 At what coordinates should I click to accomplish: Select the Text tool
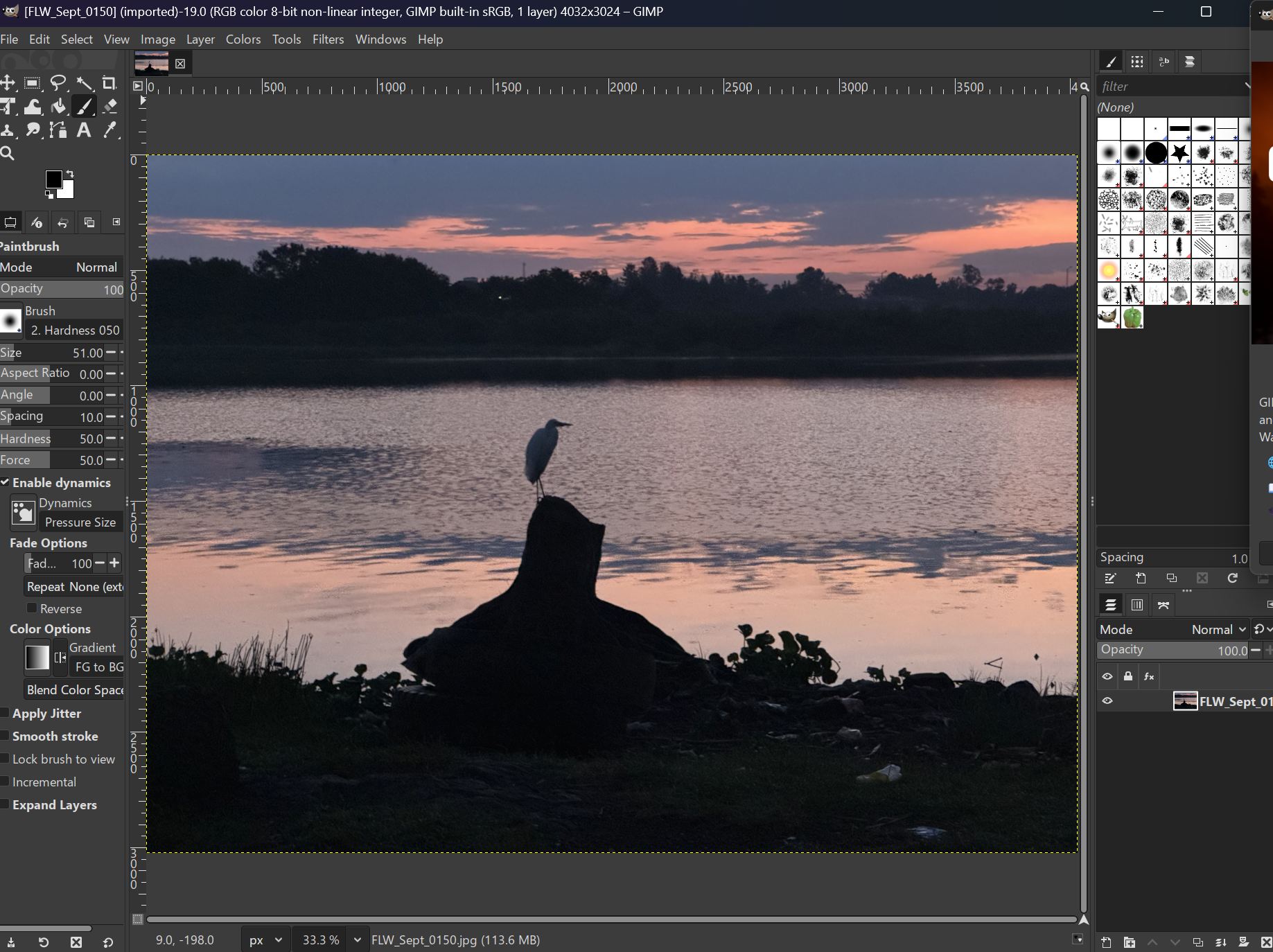84,130
